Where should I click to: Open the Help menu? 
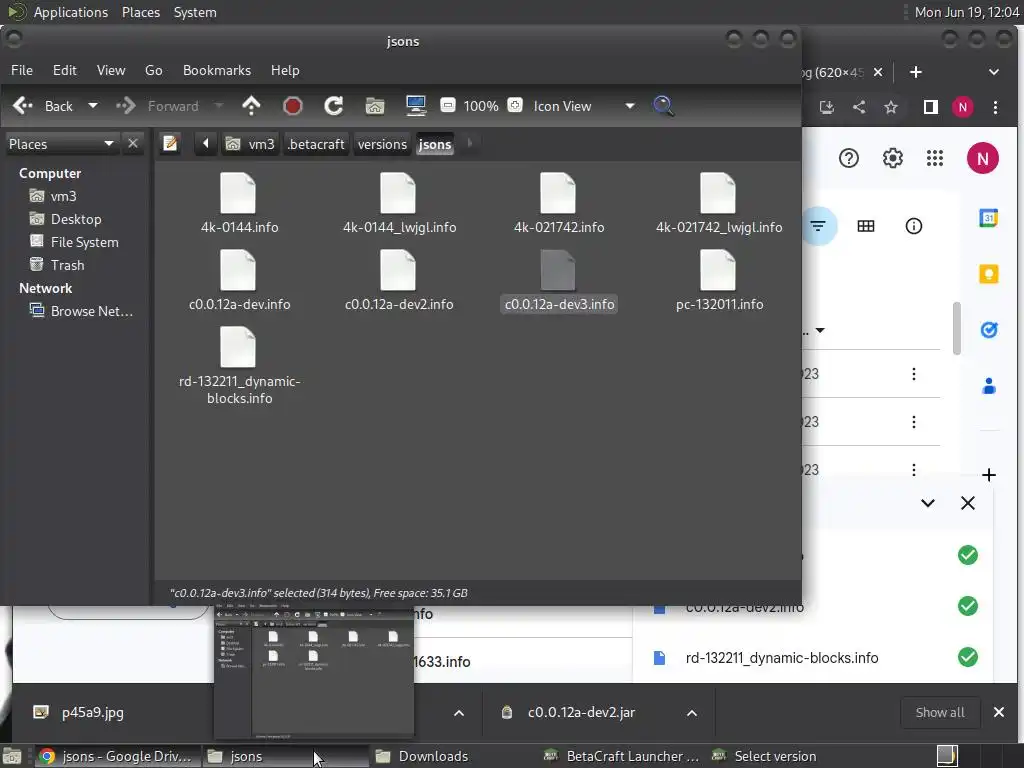click(285, 70)
